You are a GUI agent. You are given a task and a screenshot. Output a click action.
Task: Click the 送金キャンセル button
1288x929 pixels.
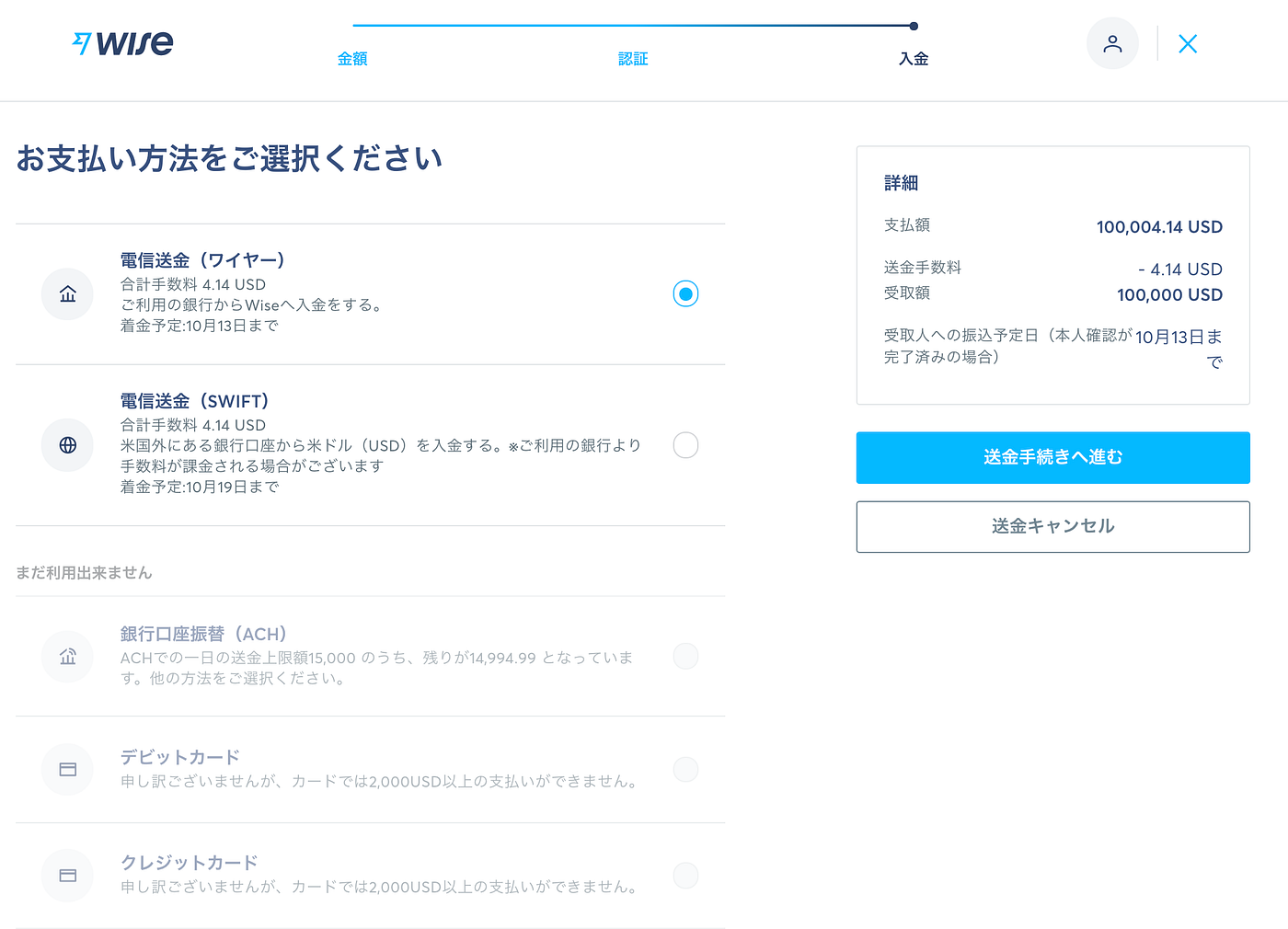point(1052,526)
